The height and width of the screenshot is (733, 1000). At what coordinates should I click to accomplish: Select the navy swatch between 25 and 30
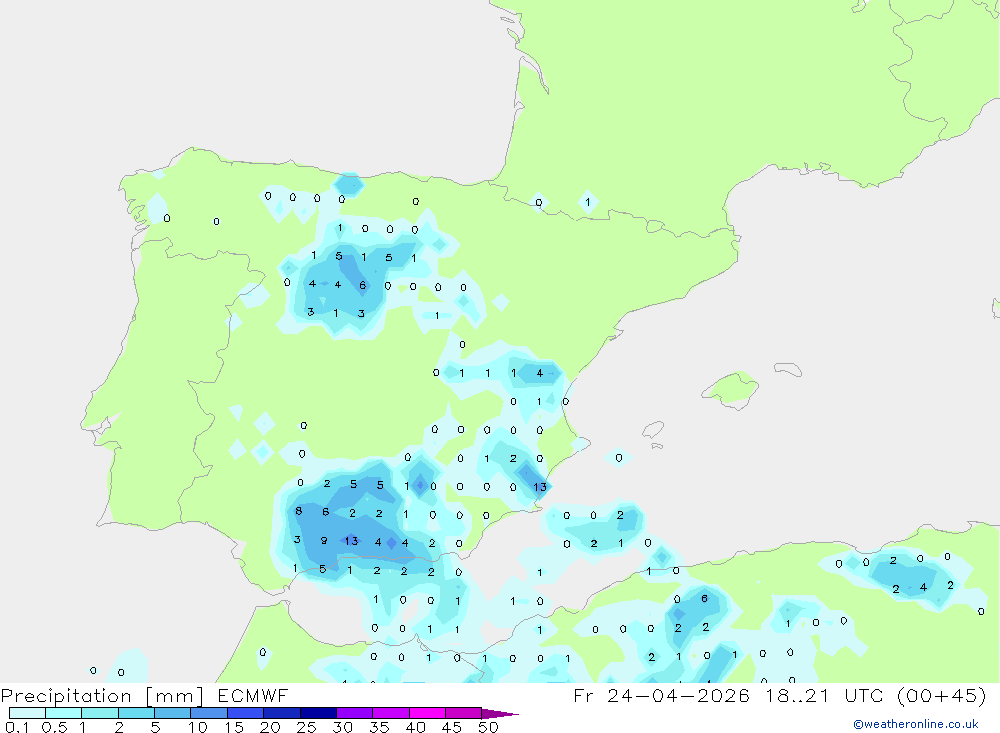tap(318, 713)
